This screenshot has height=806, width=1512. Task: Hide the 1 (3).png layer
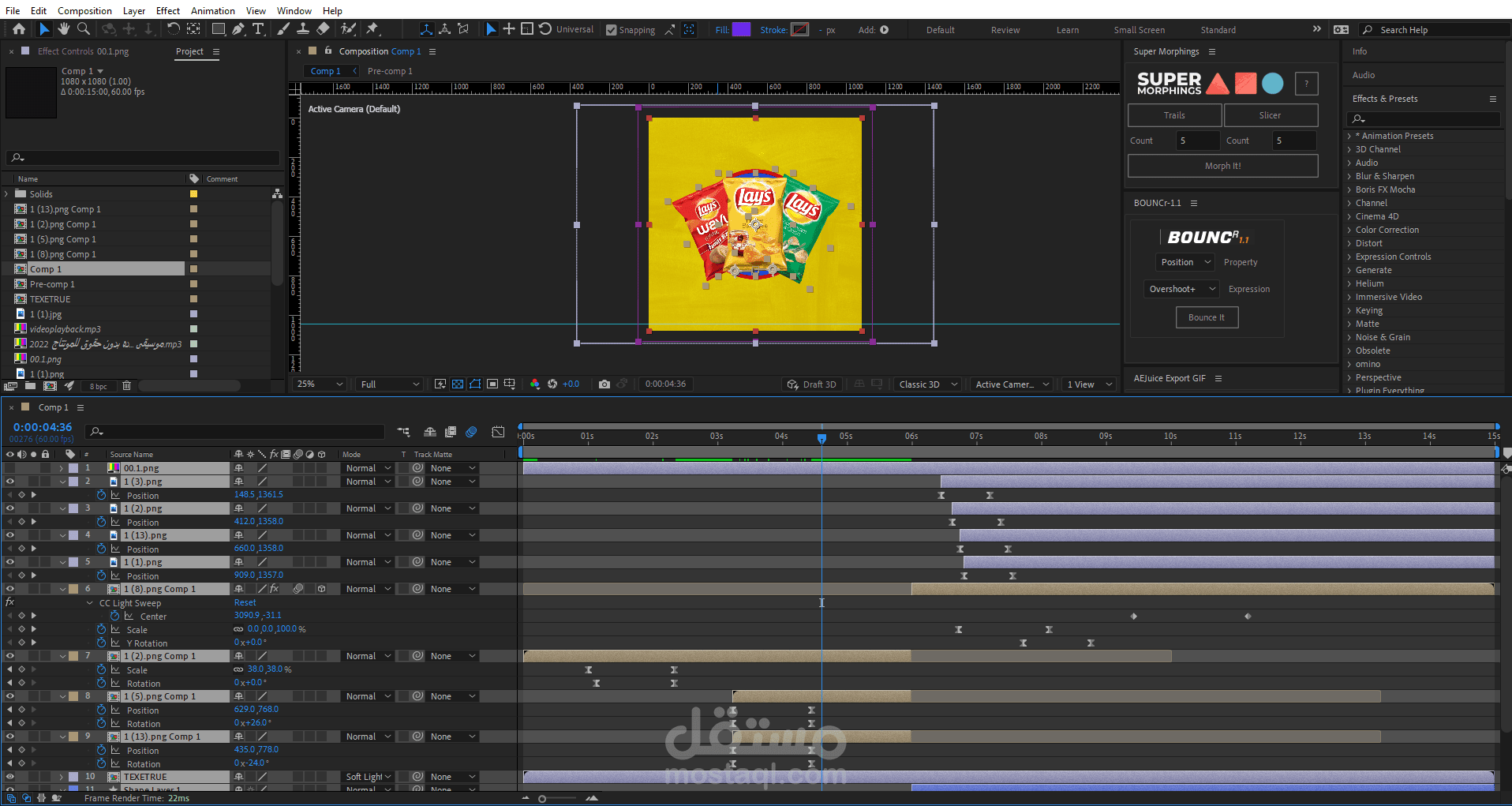10,482
